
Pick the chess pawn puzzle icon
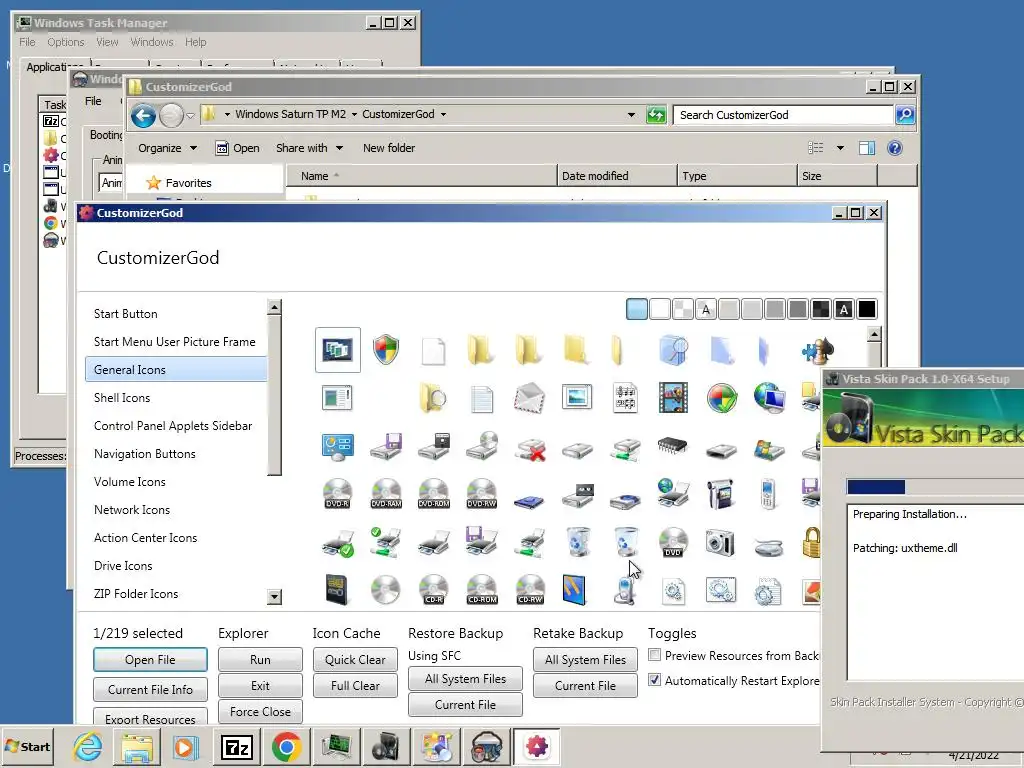tap(818, 350)
